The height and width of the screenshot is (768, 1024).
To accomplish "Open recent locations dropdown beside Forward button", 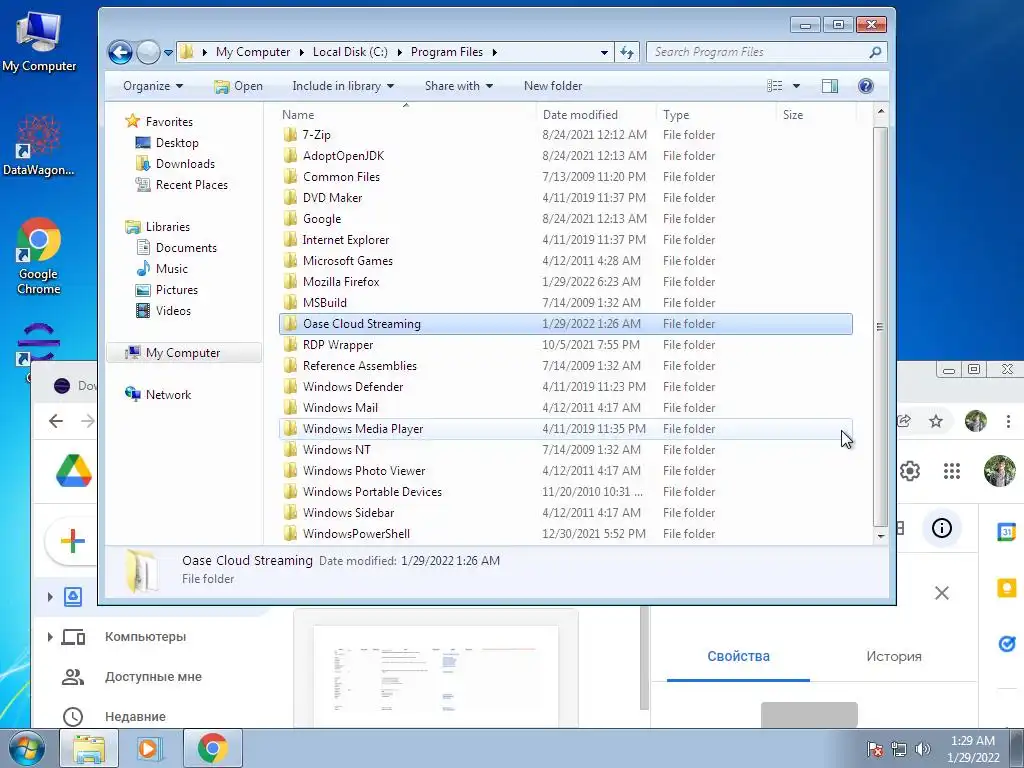I will click(x=168, y=52).
